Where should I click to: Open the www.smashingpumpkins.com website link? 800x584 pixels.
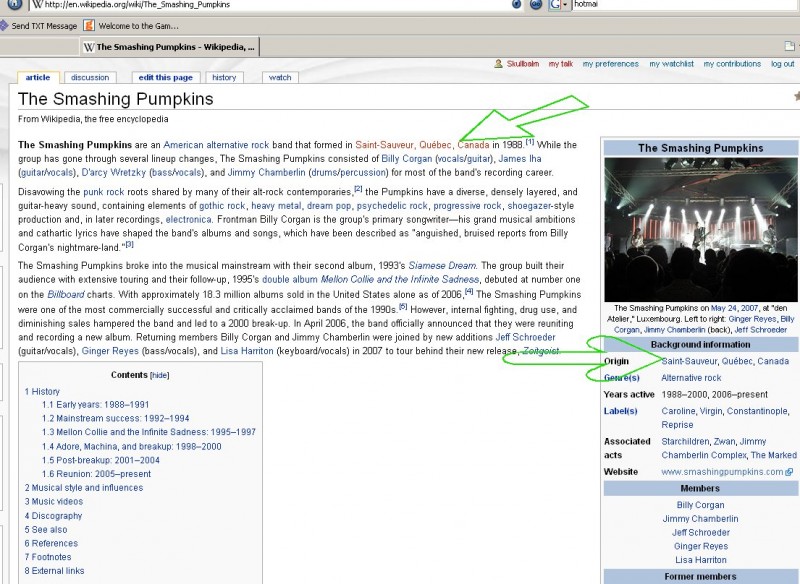coord(722,472)
